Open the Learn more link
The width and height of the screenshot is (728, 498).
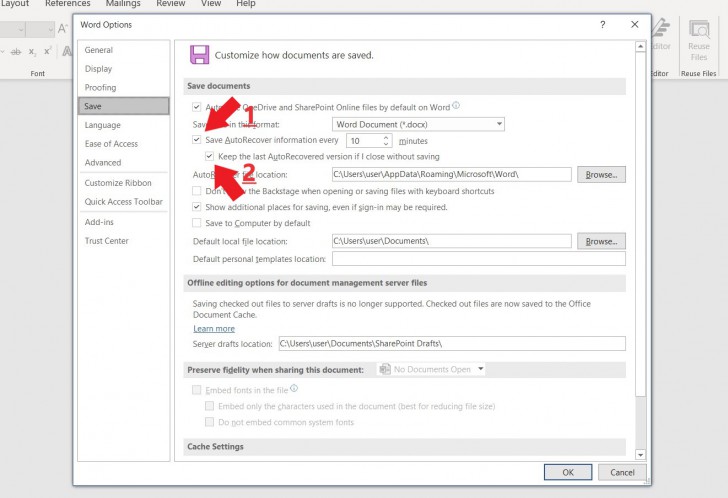pos(214,329)
